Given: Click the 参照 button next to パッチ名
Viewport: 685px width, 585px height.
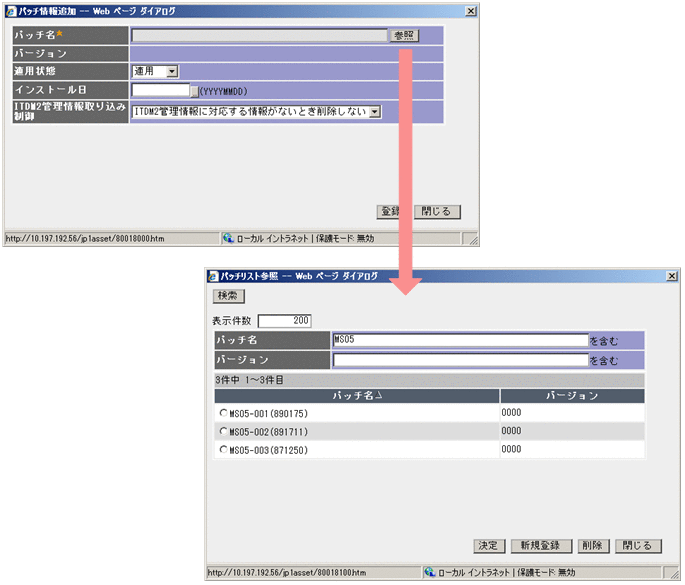Looking at the screenshot, I should tap(404, 35).
